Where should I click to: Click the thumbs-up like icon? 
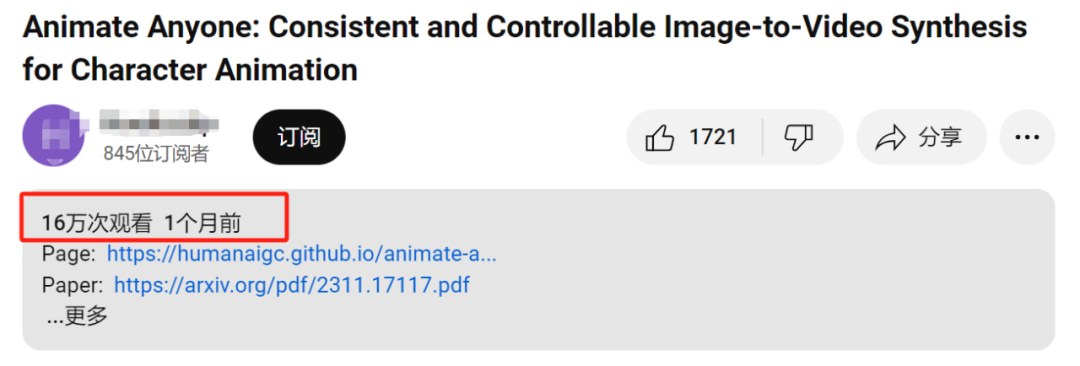(660, 137)
